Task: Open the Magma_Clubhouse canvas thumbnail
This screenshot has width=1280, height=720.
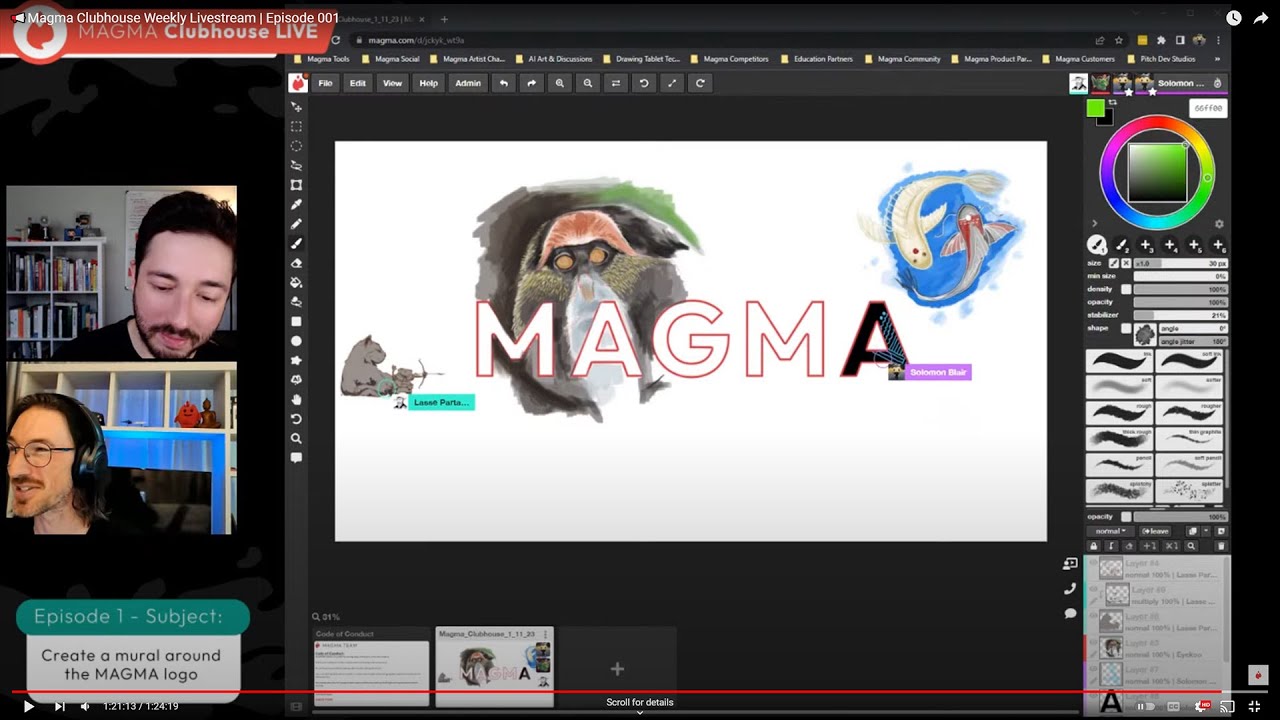Action: point(494,667)
